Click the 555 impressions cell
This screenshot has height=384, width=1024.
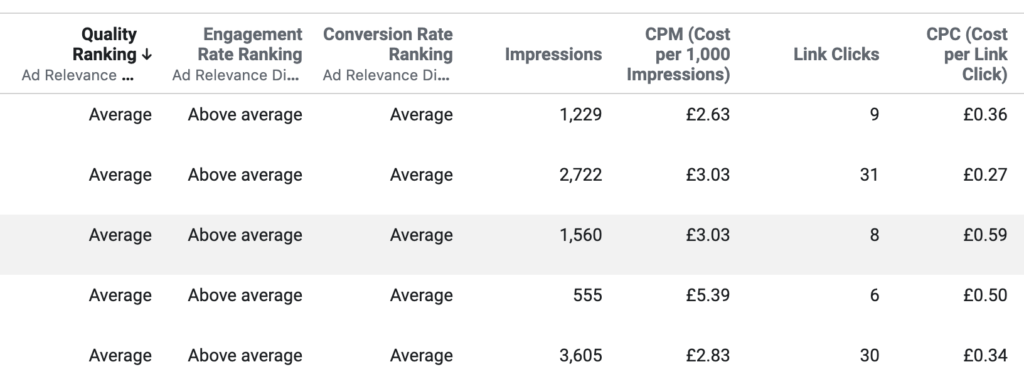click(x=588, y=295)
